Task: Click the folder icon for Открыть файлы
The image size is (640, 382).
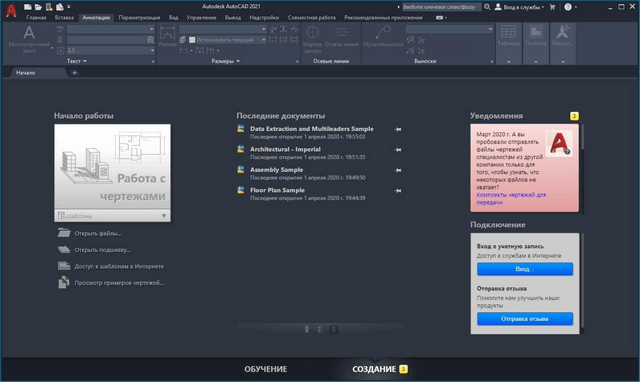Action: [x=64, y=233]
